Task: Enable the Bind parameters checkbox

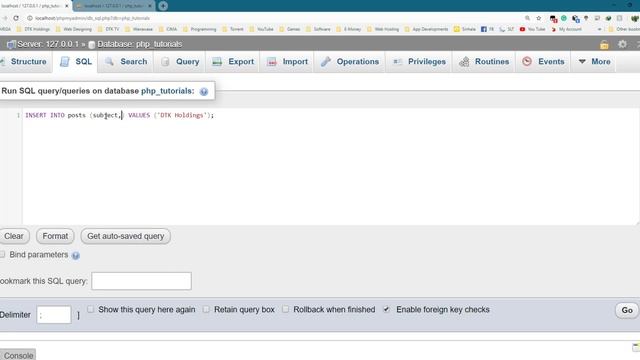Action: click(x=2, y=255)
